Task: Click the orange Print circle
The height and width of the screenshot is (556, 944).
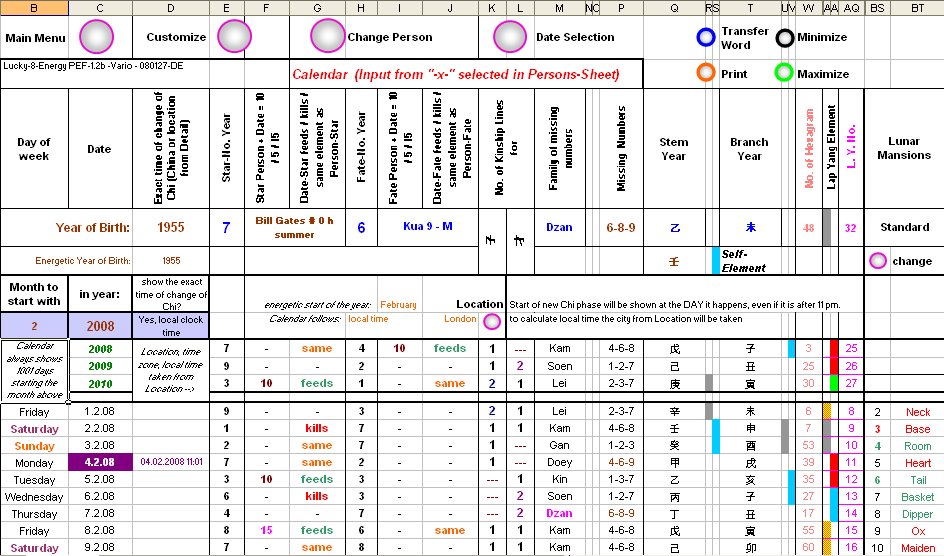Action: pyautogui.click(x=706, y=73)
